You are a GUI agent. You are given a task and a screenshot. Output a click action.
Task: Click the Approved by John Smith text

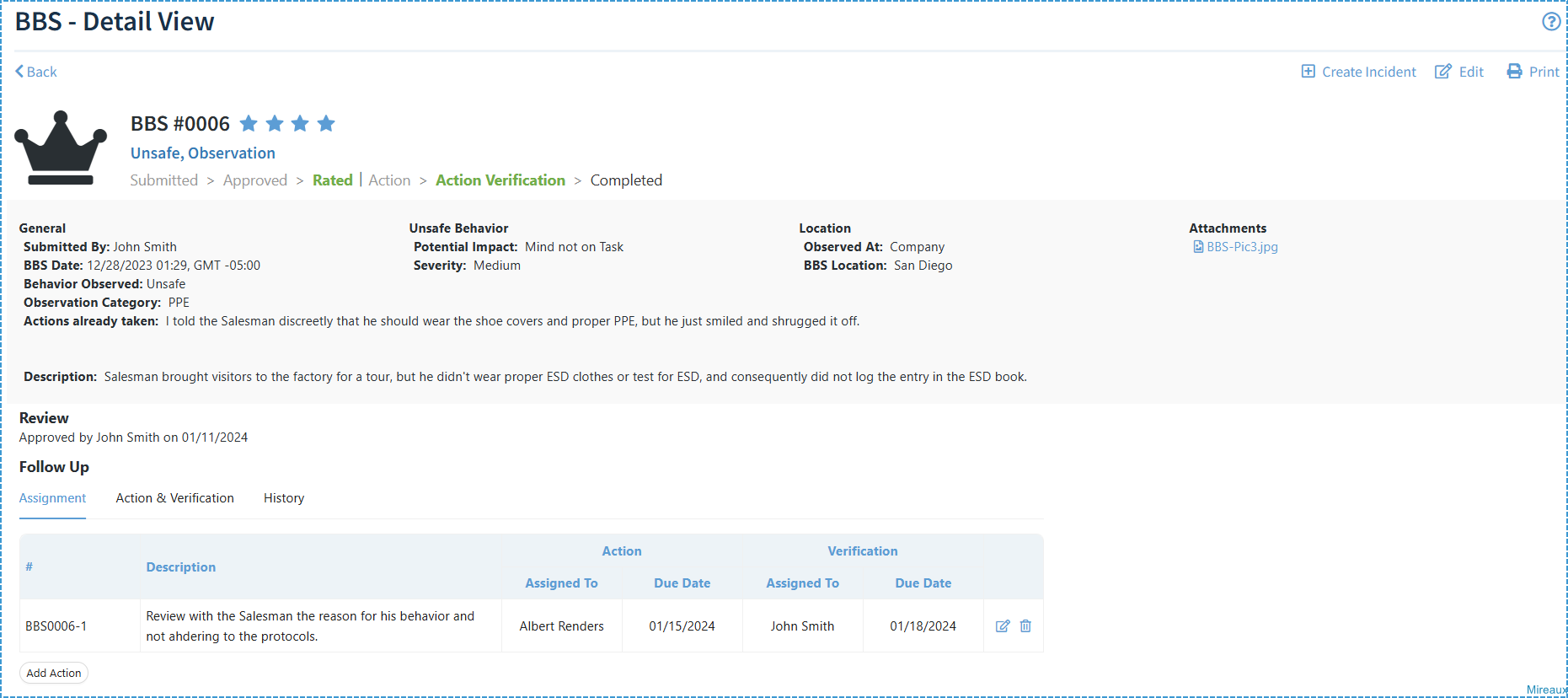(x=133, y=438)
